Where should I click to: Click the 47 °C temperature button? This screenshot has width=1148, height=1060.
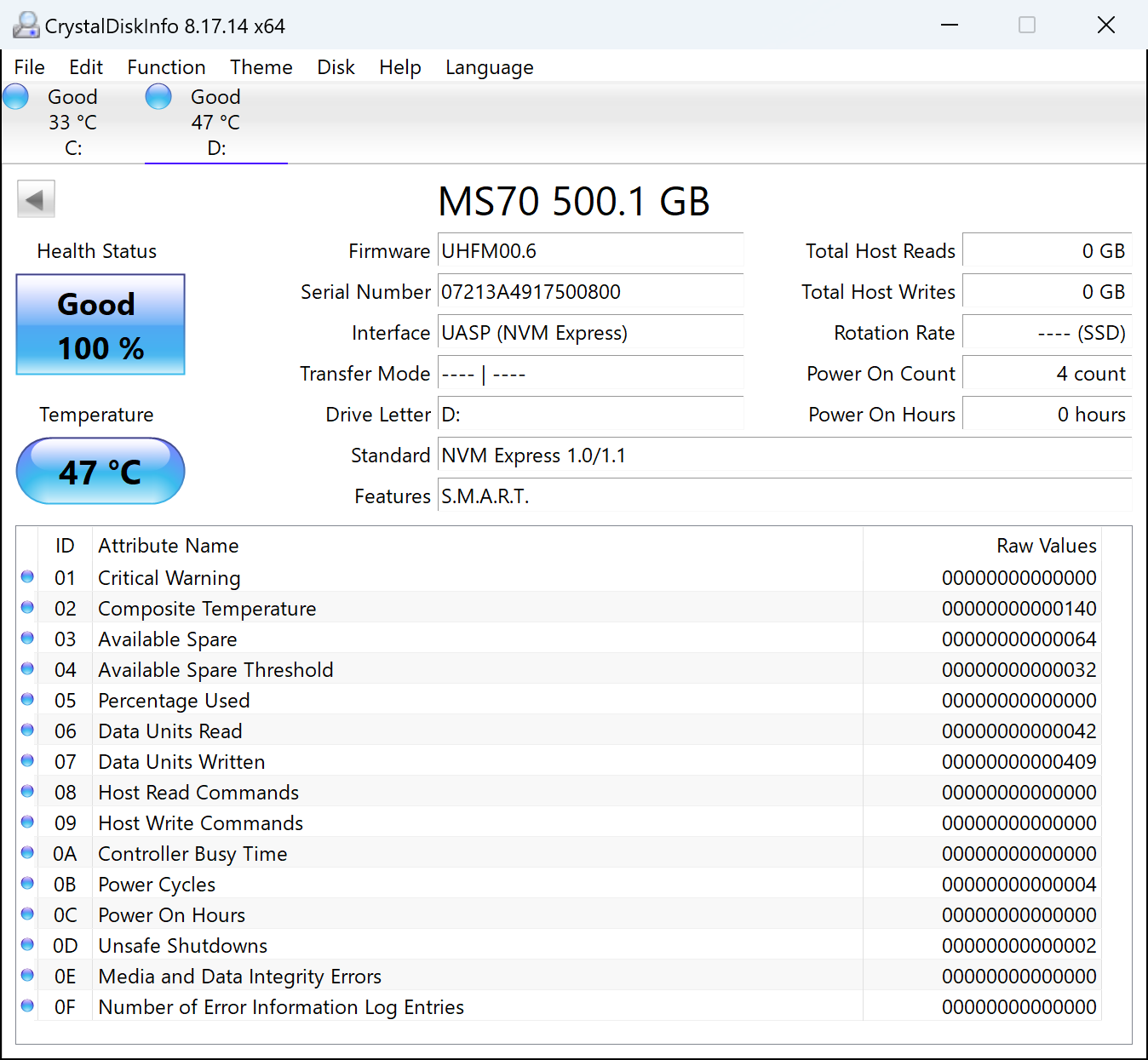point(100,471)
